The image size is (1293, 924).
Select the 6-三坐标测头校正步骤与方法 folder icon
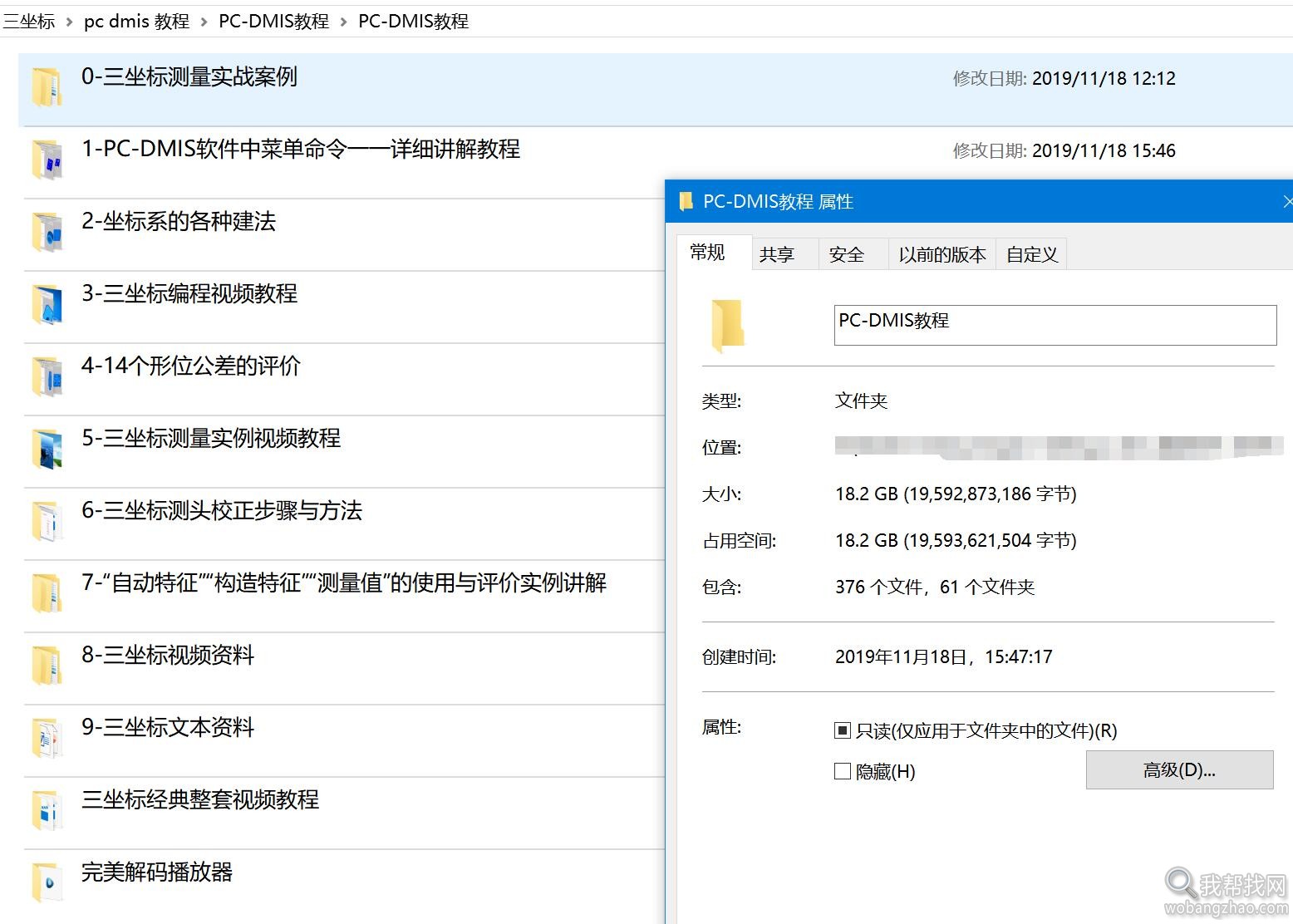tap(47, 520)
